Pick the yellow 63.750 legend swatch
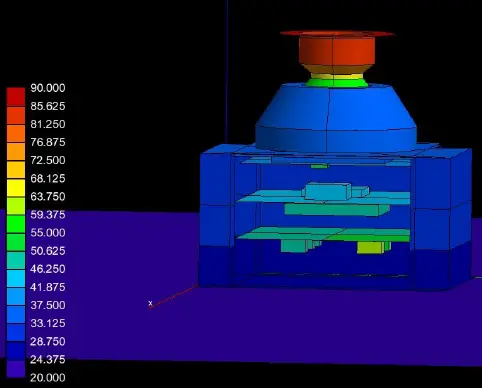The width and height of the screenshot is (482, 388). click(x=16, y=188)
